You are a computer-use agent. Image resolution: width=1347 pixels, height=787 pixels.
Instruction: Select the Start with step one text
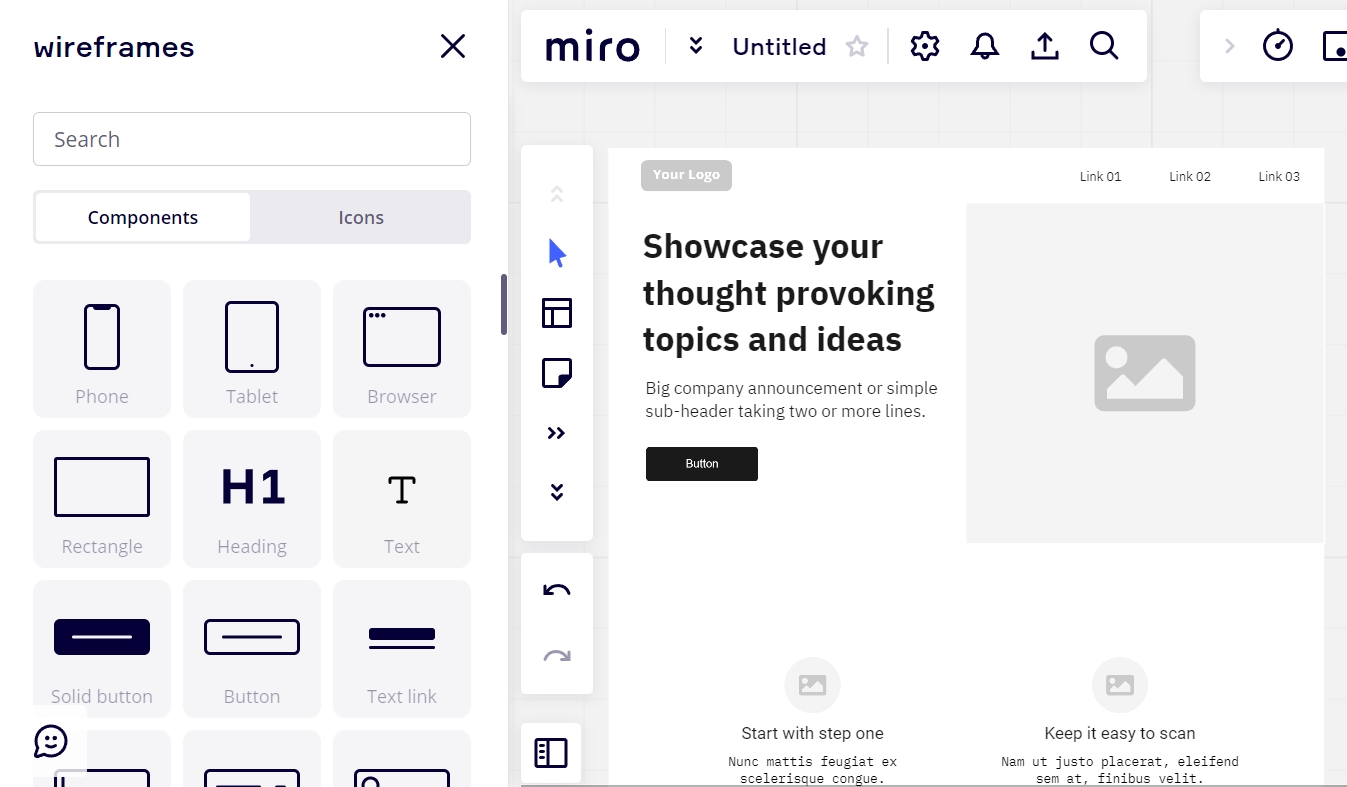tap(813, 733)
